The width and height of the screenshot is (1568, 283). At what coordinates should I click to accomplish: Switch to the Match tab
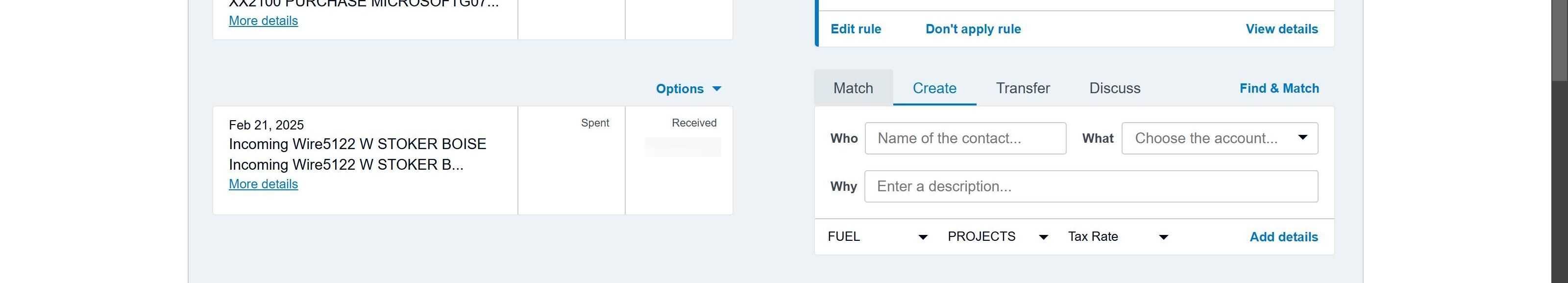[853, 88]
